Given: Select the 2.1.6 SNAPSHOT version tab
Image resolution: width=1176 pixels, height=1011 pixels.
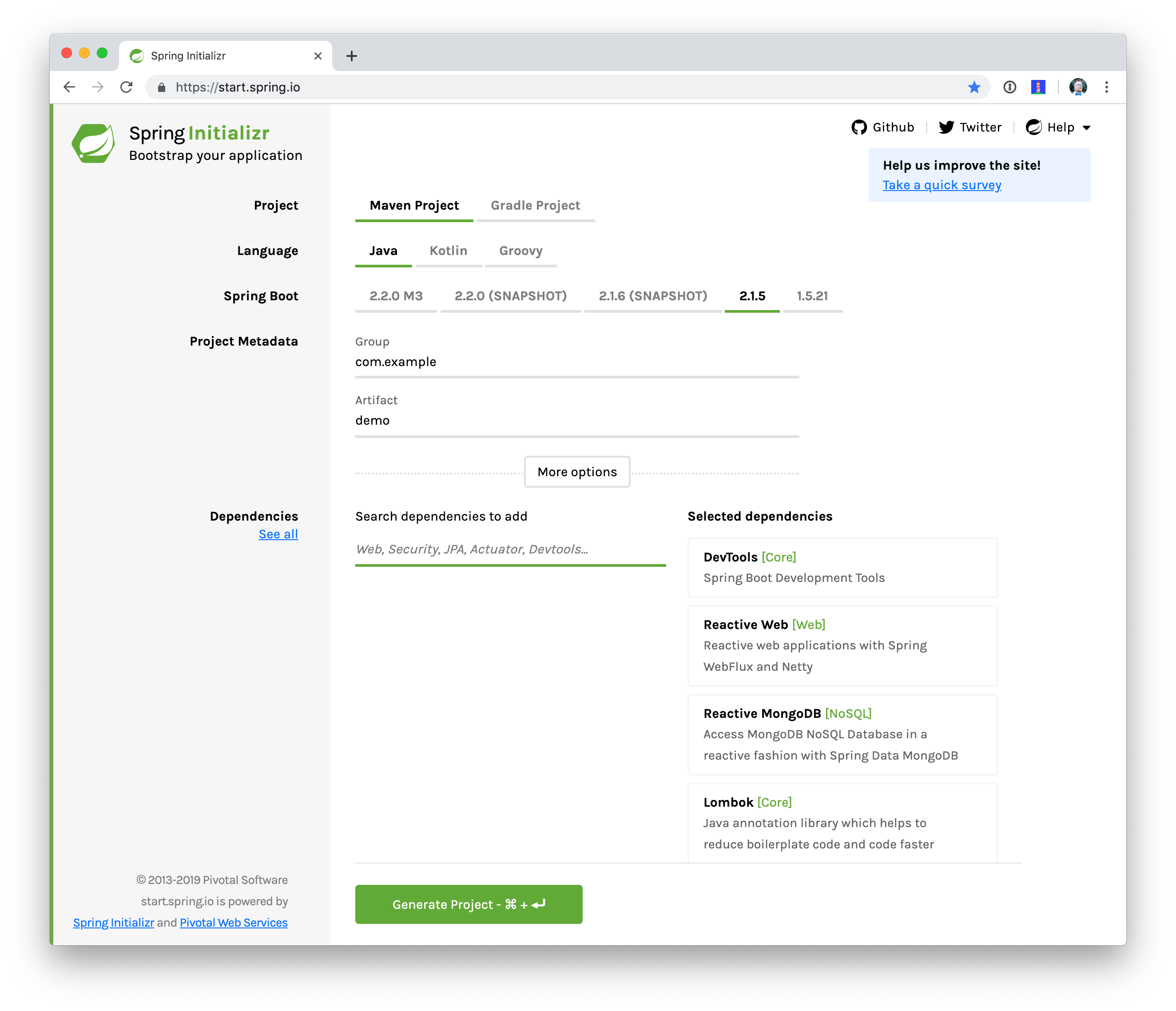Looking at the screenshot, I should tap(651, 295).
